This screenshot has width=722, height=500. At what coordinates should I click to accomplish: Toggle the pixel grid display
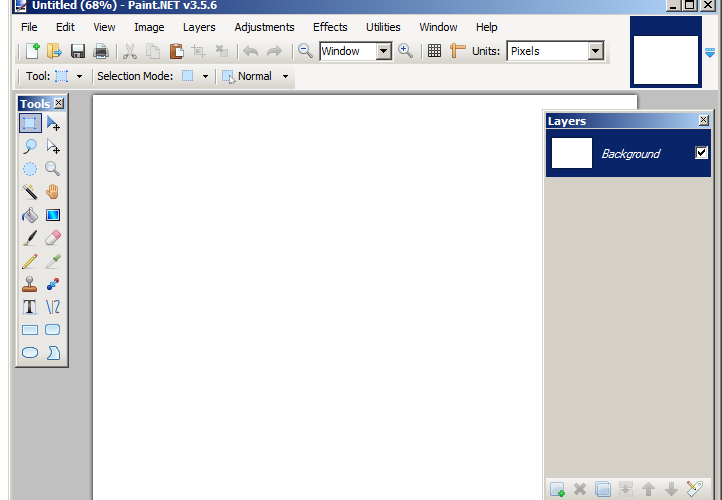(x=434, y=51)
